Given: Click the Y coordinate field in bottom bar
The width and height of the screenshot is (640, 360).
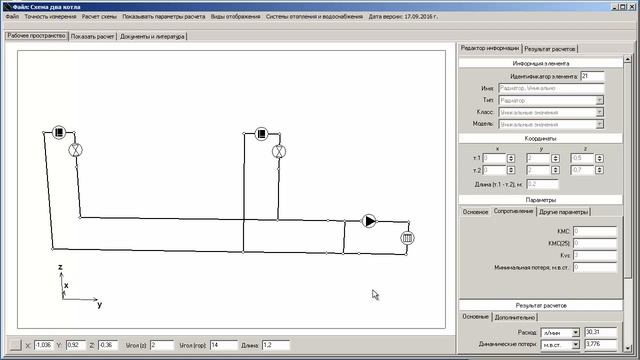Looking at the screenshot, I should point(76,345).
